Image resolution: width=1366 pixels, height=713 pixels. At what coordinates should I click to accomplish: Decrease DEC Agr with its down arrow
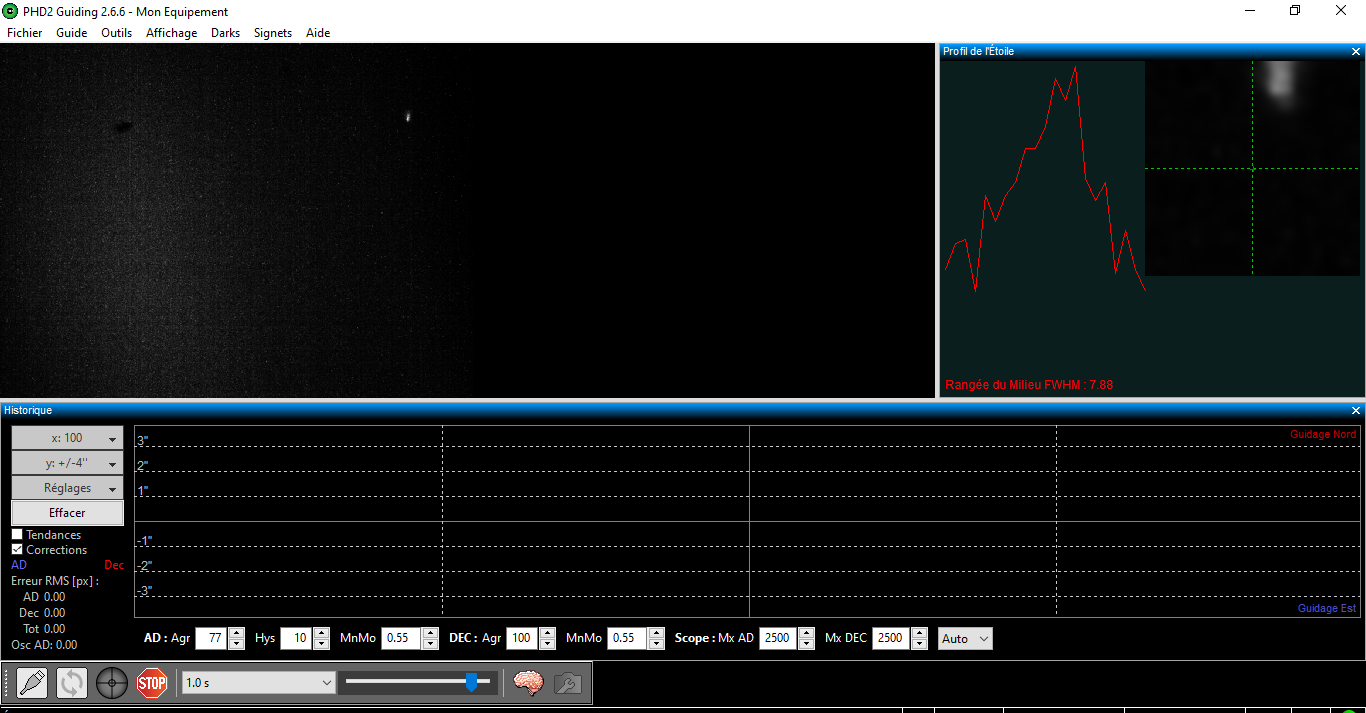click(546, 644)
